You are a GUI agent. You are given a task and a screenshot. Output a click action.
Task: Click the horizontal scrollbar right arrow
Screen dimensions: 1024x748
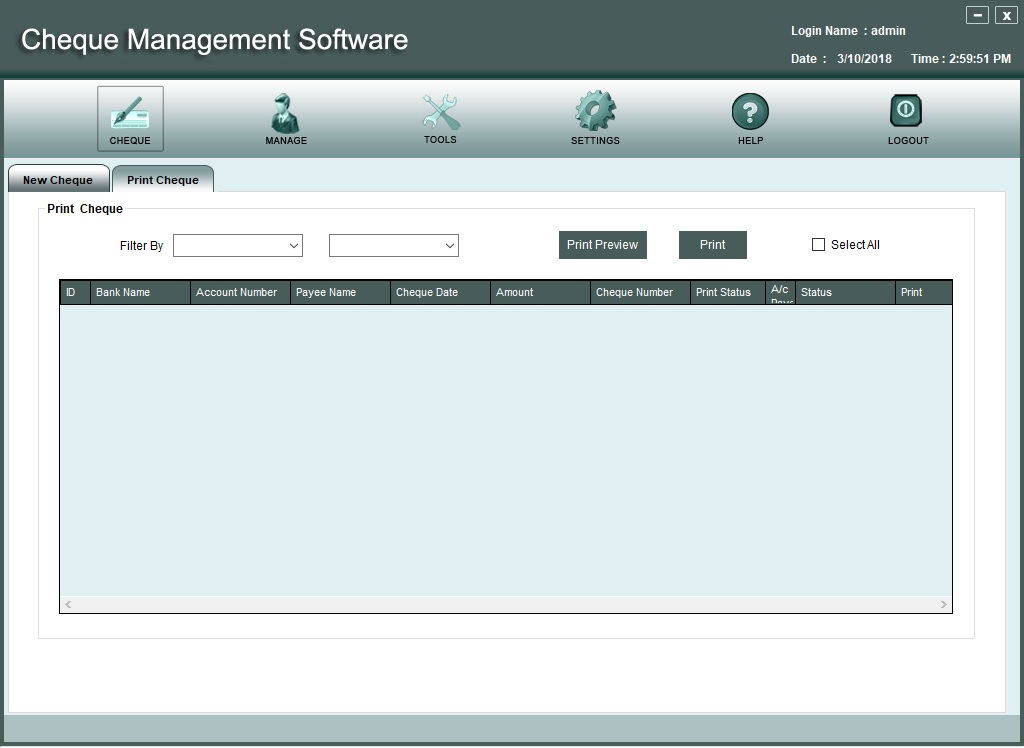[943, 605]
